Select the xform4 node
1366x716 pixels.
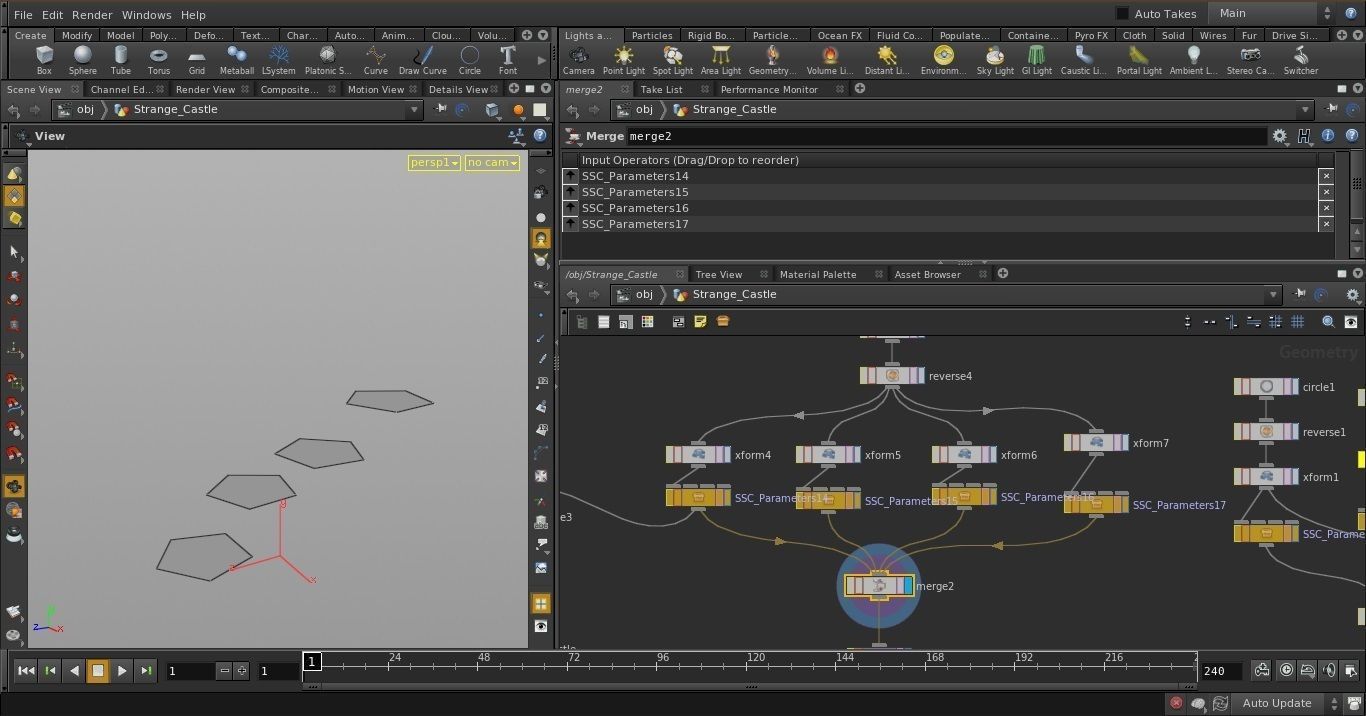[698, 455]
